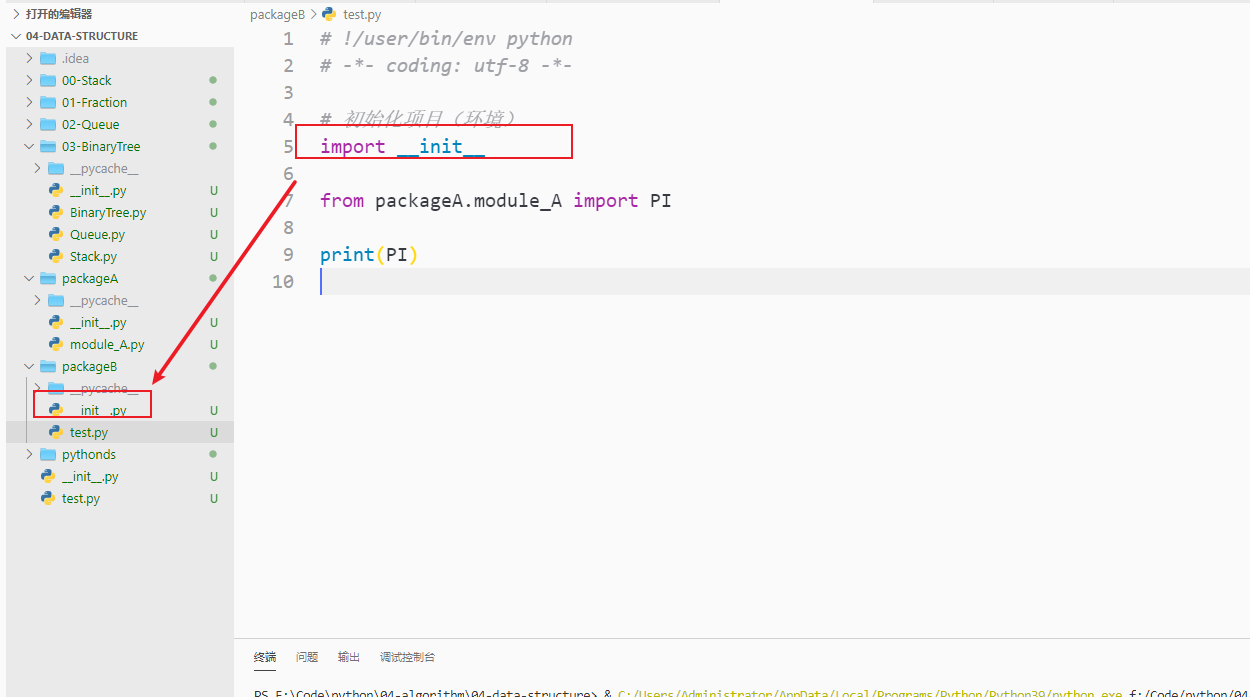The image size is (1250, 697).
Task: Expand the 打开的编辑器 section
Action: [x=16, y=14]
